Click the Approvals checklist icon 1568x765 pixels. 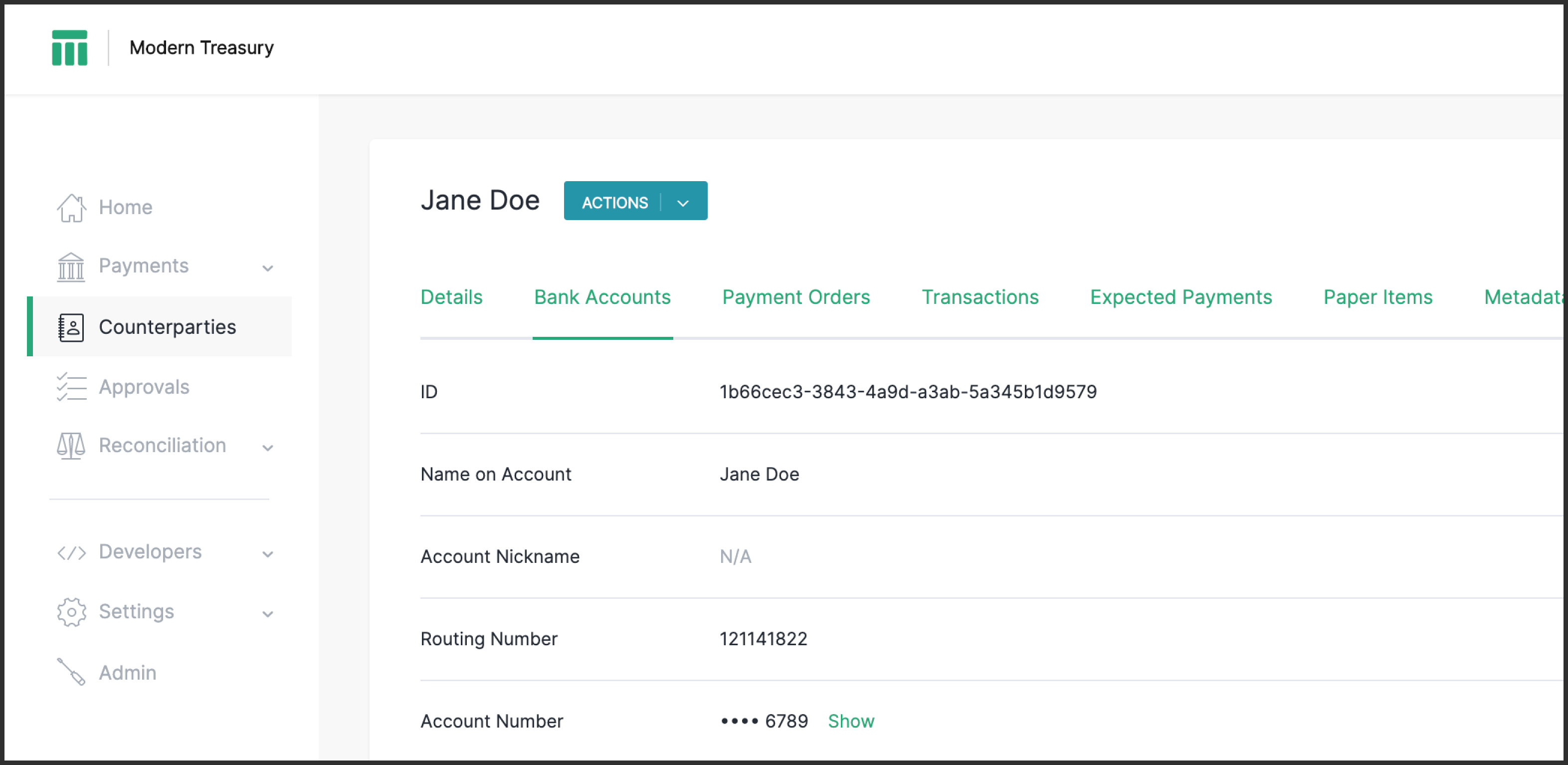pyautogui.click(x=71, y=387)
